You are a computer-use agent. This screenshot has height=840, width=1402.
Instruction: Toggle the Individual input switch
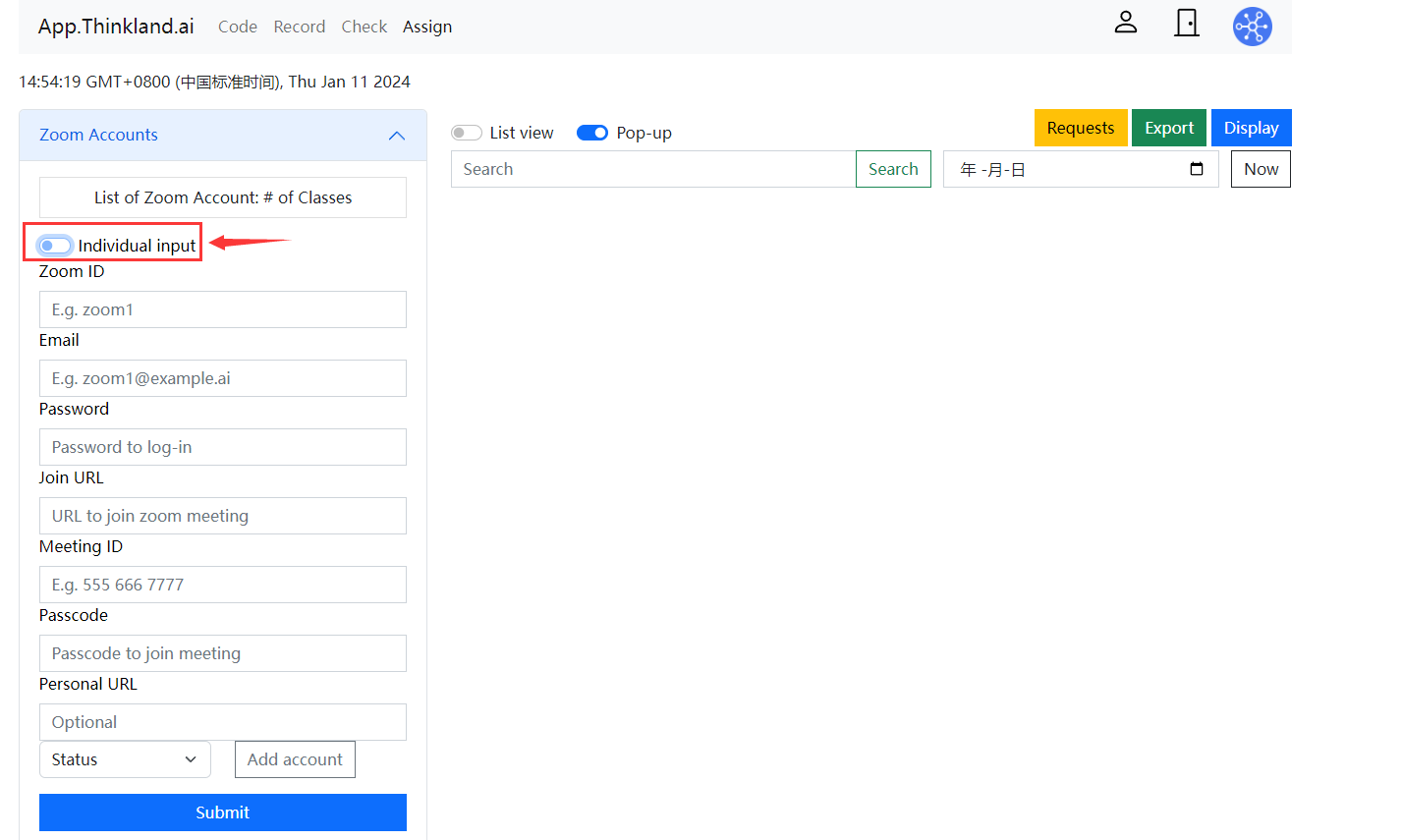coord(55,246)
